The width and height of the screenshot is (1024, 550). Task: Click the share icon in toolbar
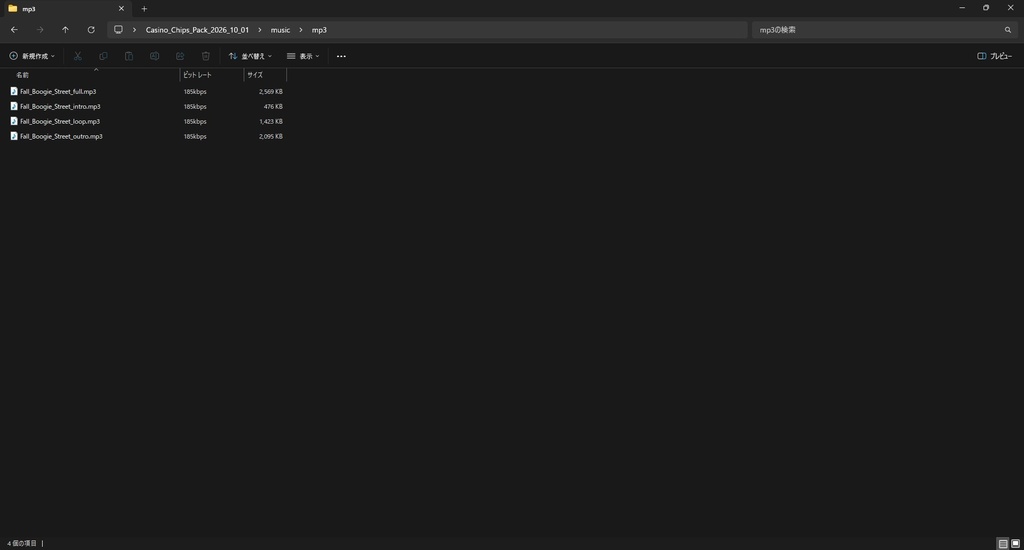180,56
